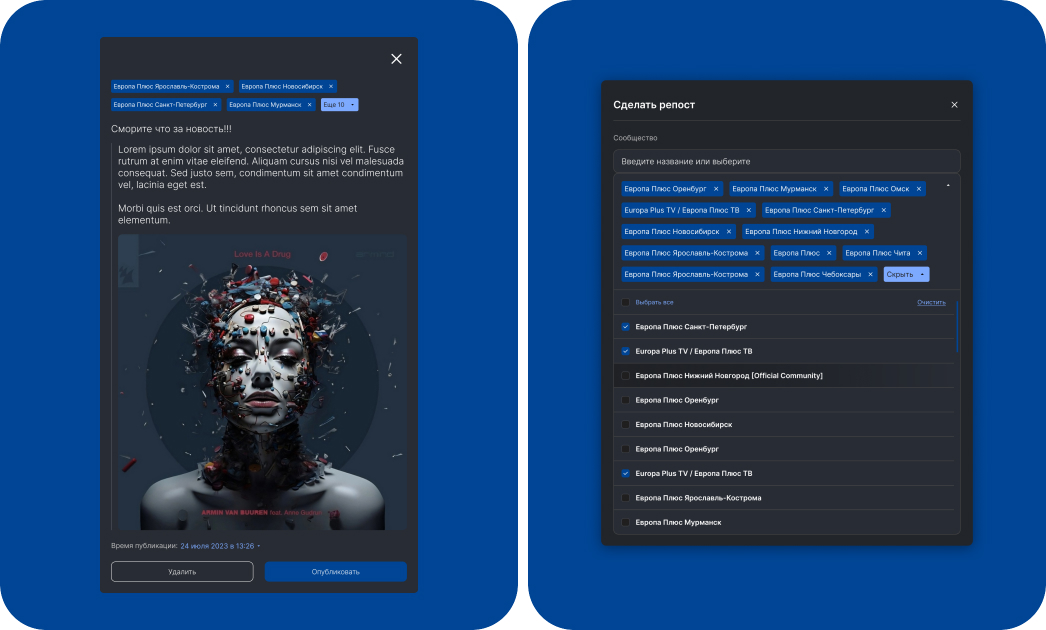
Task: Uncheck Европа Плюс Санкт-Петербург in community list
Action: pyautogui.click(x=625, y=327)
